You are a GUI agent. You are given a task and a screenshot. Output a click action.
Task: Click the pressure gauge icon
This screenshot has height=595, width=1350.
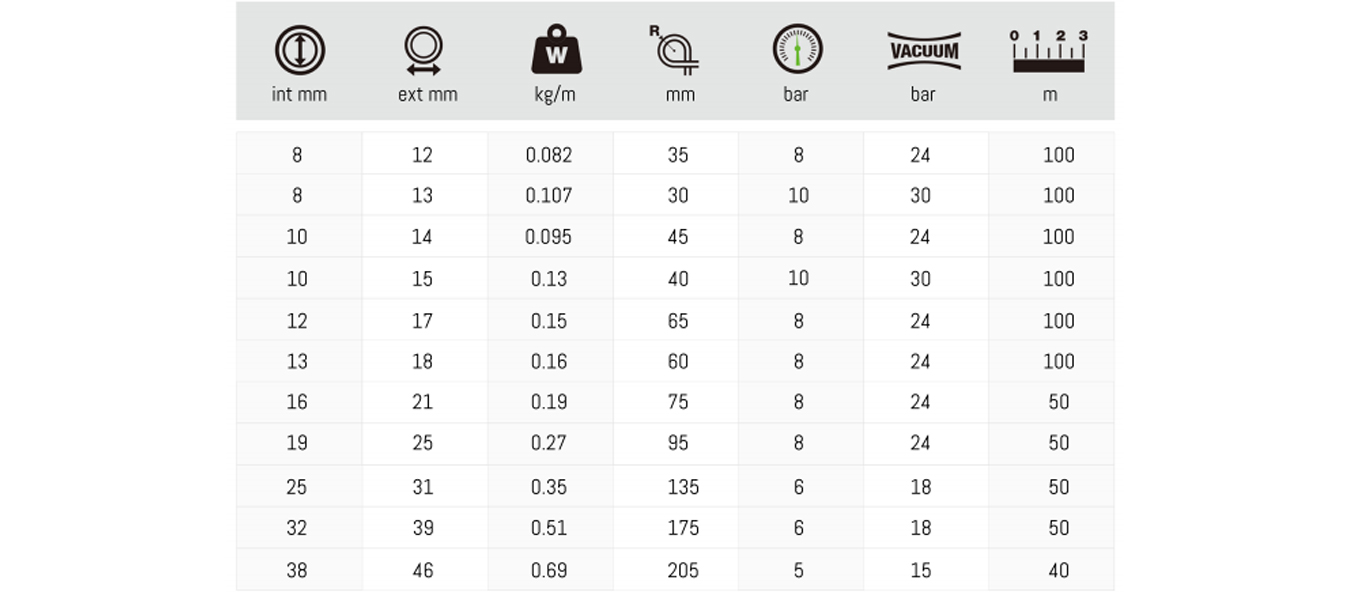(798, 49)
